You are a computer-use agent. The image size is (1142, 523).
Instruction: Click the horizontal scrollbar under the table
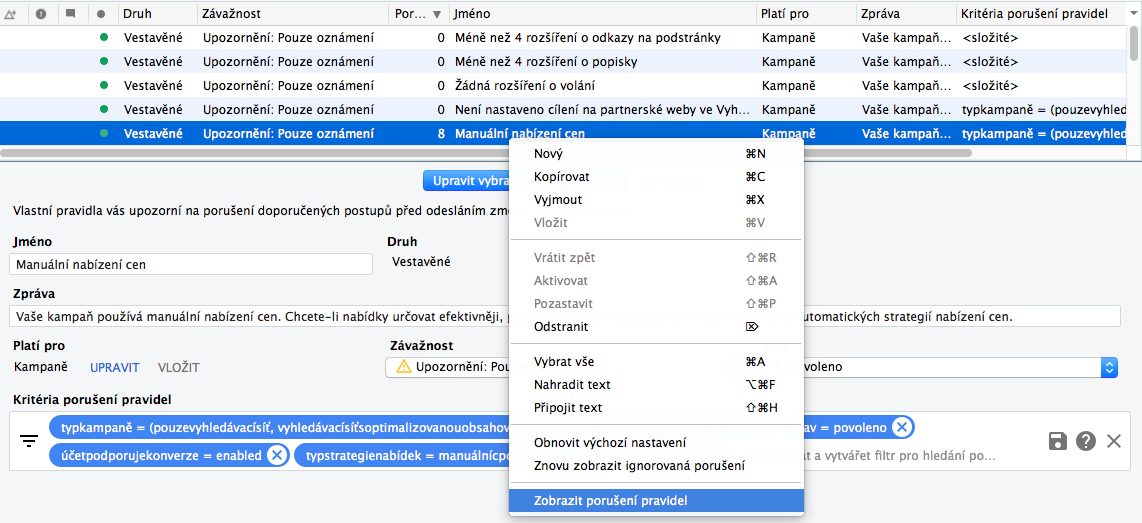click(487, 153)
